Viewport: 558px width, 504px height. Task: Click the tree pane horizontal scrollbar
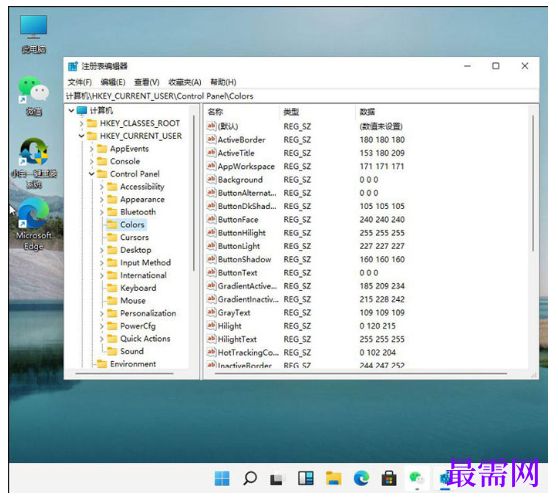pos(125,373)
